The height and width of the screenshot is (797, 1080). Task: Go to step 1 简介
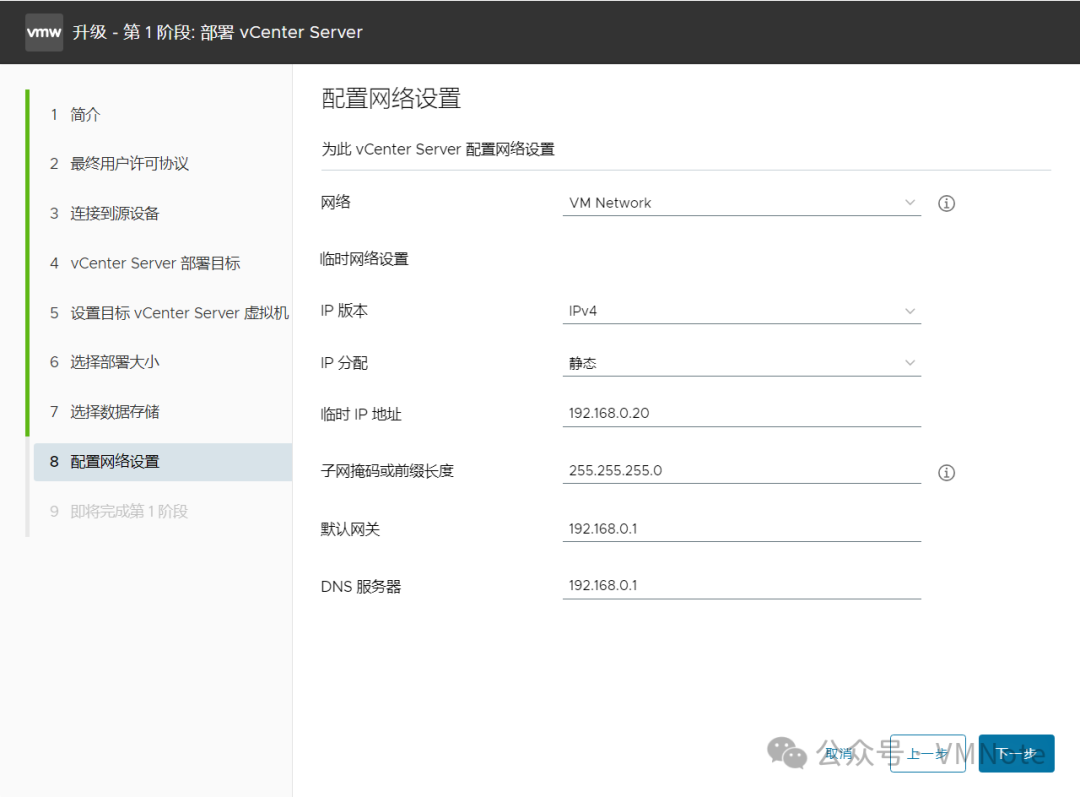pyautogui.click(x=75, y=114)
